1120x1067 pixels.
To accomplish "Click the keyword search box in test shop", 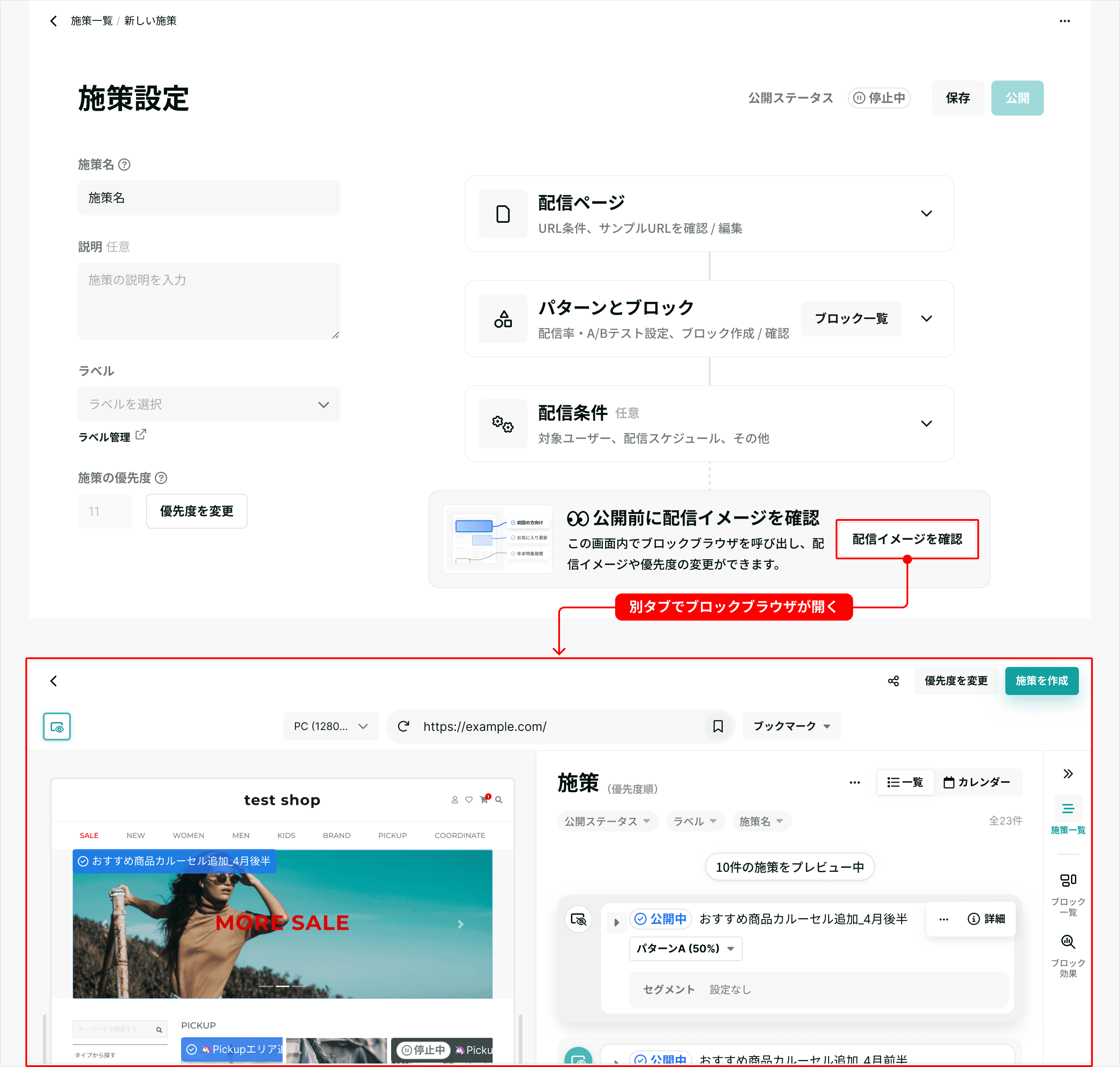I will tap(120, 1029).
